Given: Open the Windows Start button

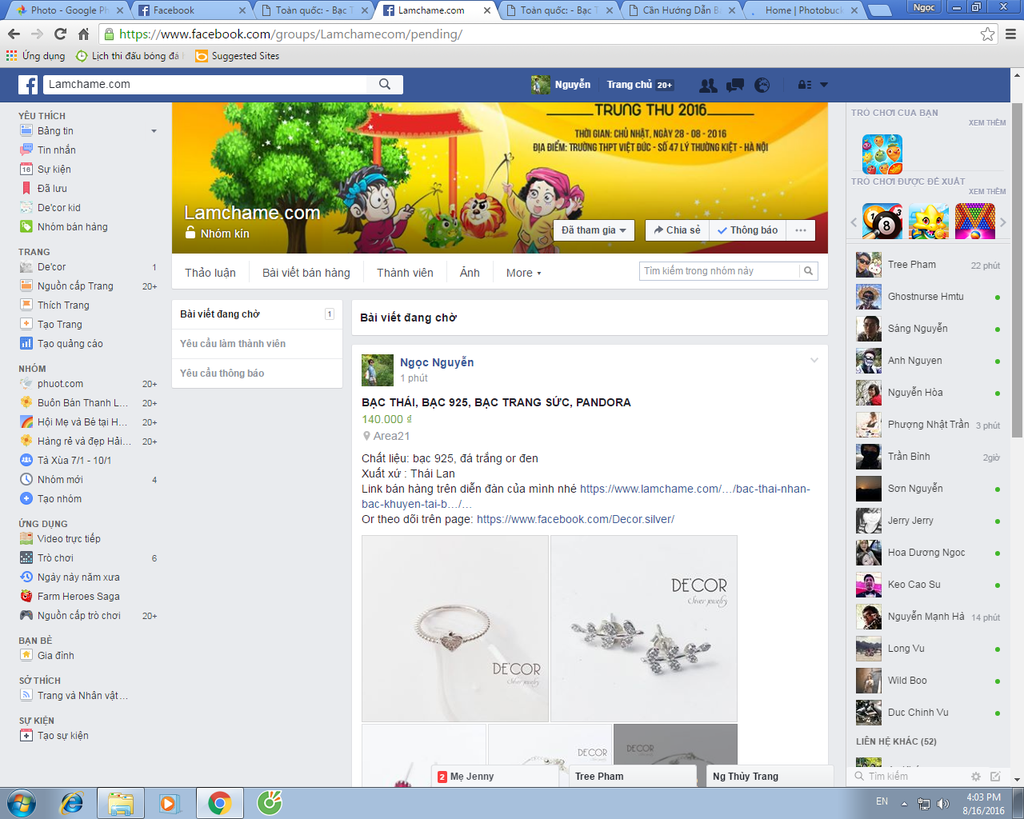Looking at the screenshot, I should click(21, 803).
